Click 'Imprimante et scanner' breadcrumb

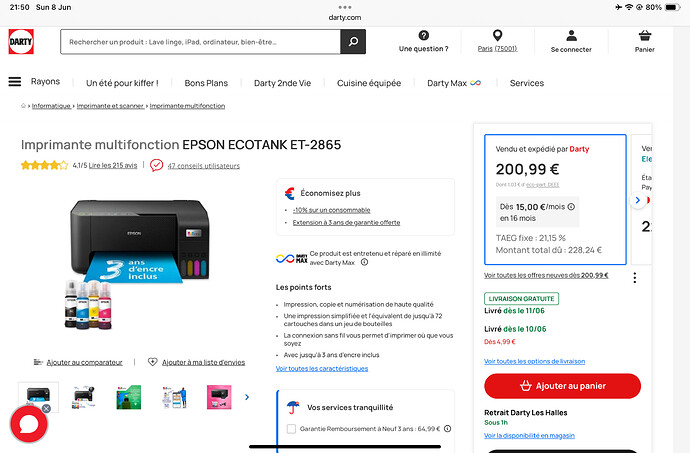[110, 106]
